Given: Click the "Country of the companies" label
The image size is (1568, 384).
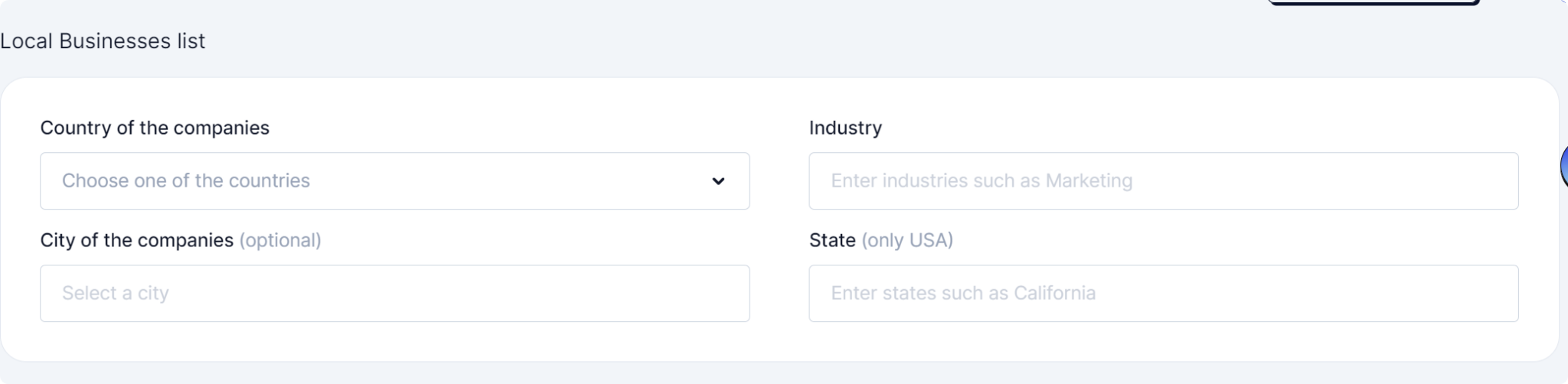Looking at the screenshot, I should [x=155, y=128].
